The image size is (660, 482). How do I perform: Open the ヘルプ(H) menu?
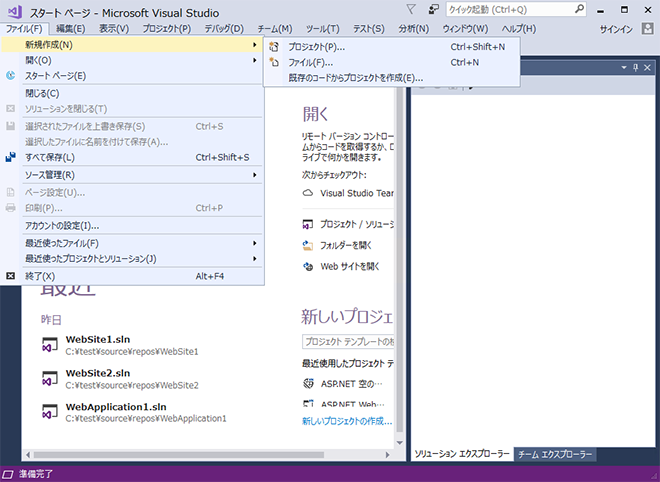pos(519,29)
